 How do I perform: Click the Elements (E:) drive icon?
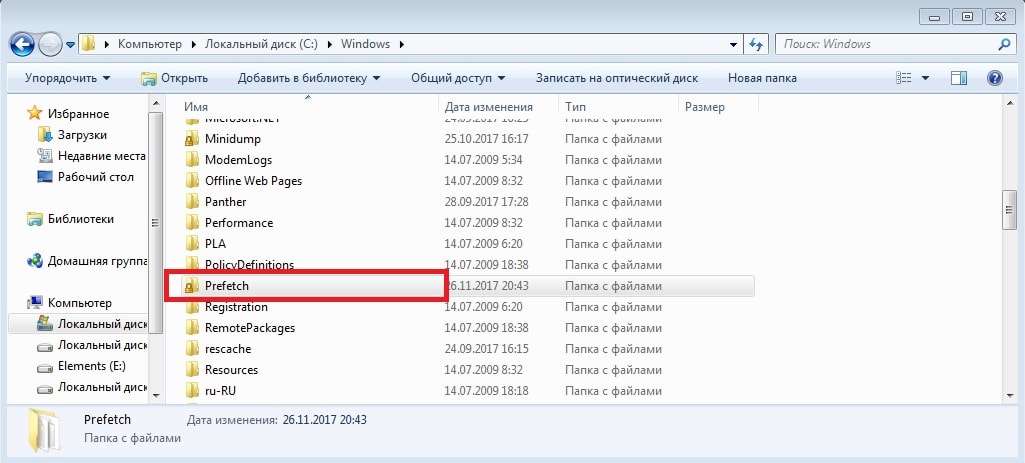coord(44,366)
